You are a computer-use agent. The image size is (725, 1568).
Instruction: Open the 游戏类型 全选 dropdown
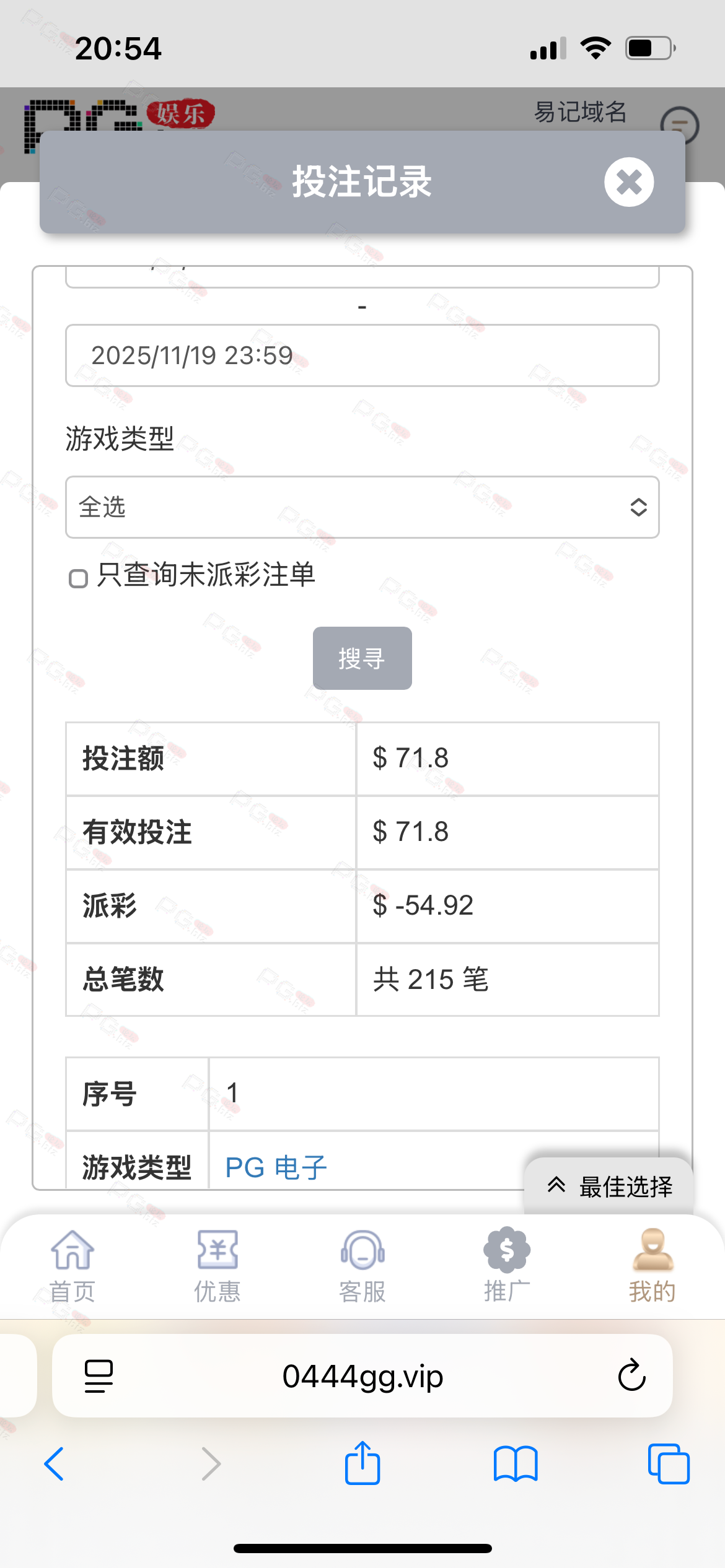[362, 507]
